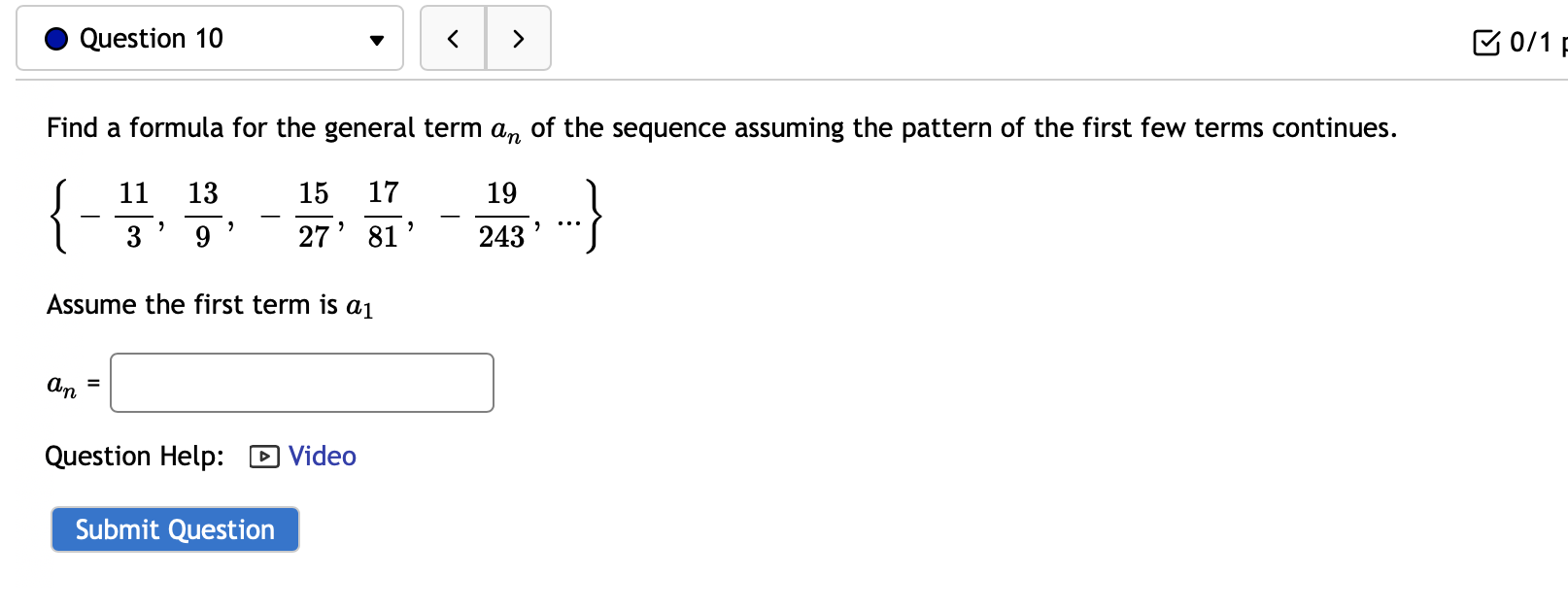
Task: Click inside the a_n answer input box
Action: pyautogui.click(x=301, y=383)
